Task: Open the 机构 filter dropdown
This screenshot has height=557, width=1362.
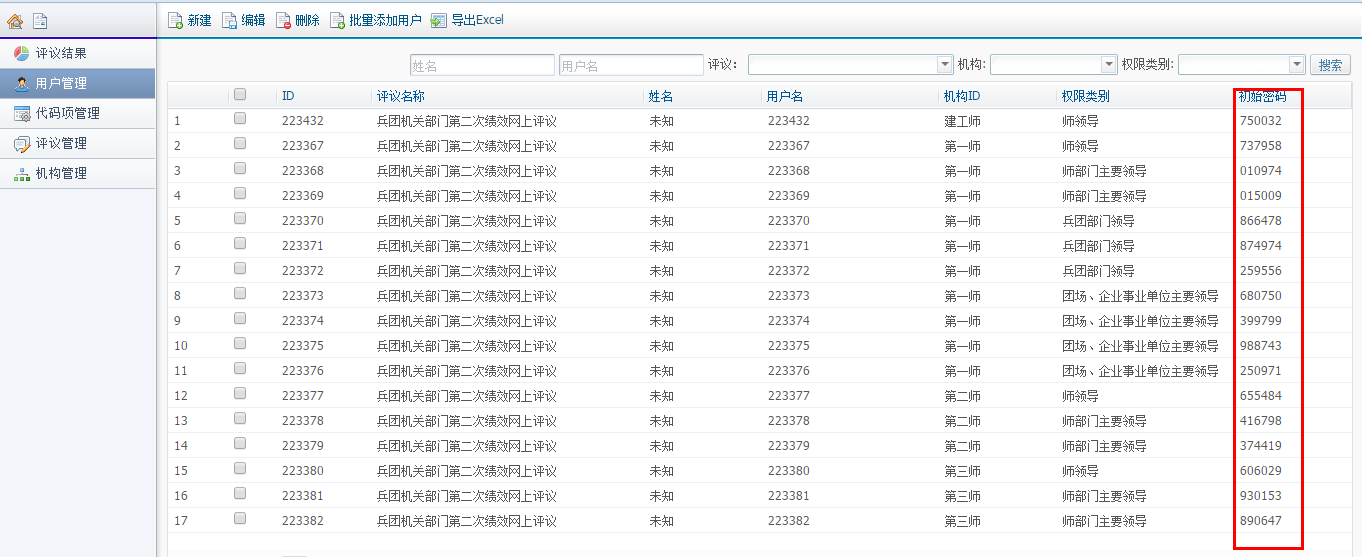Action: 1108,64
